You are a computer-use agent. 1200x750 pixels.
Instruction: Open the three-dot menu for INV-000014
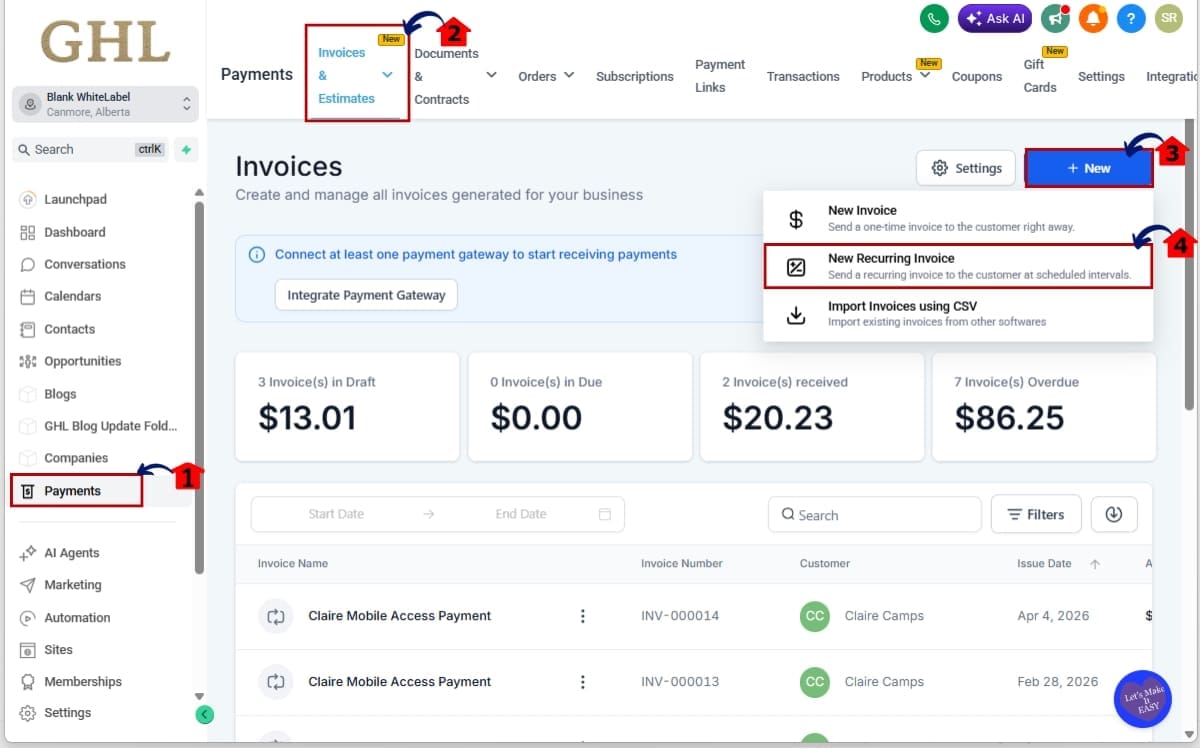coord(583,616)
